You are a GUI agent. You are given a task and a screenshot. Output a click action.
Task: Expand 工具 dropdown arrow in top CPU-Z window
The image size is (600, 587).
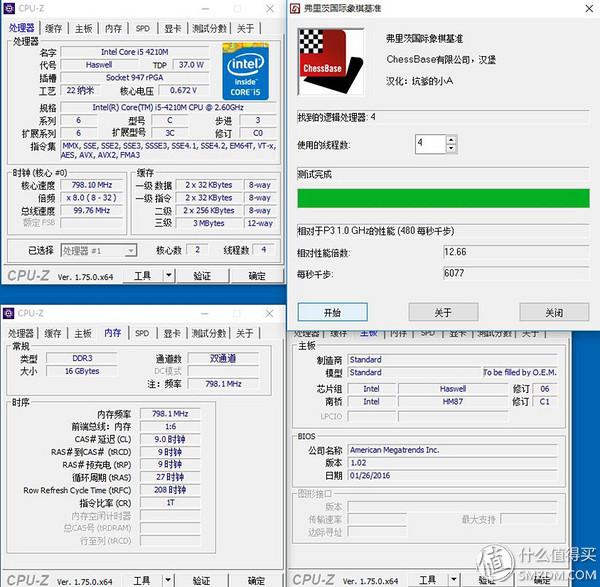(x=169, y=276)
